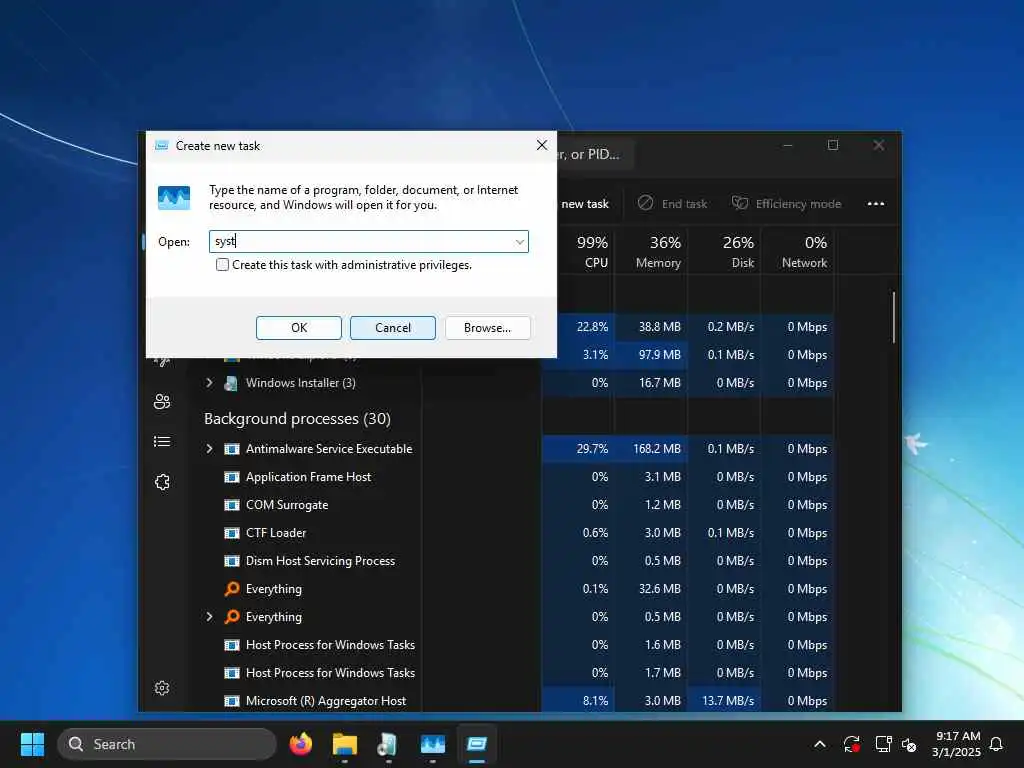
Task: Click the Task Manager search box
Action: pyautogui.click(x=594, y=154)
